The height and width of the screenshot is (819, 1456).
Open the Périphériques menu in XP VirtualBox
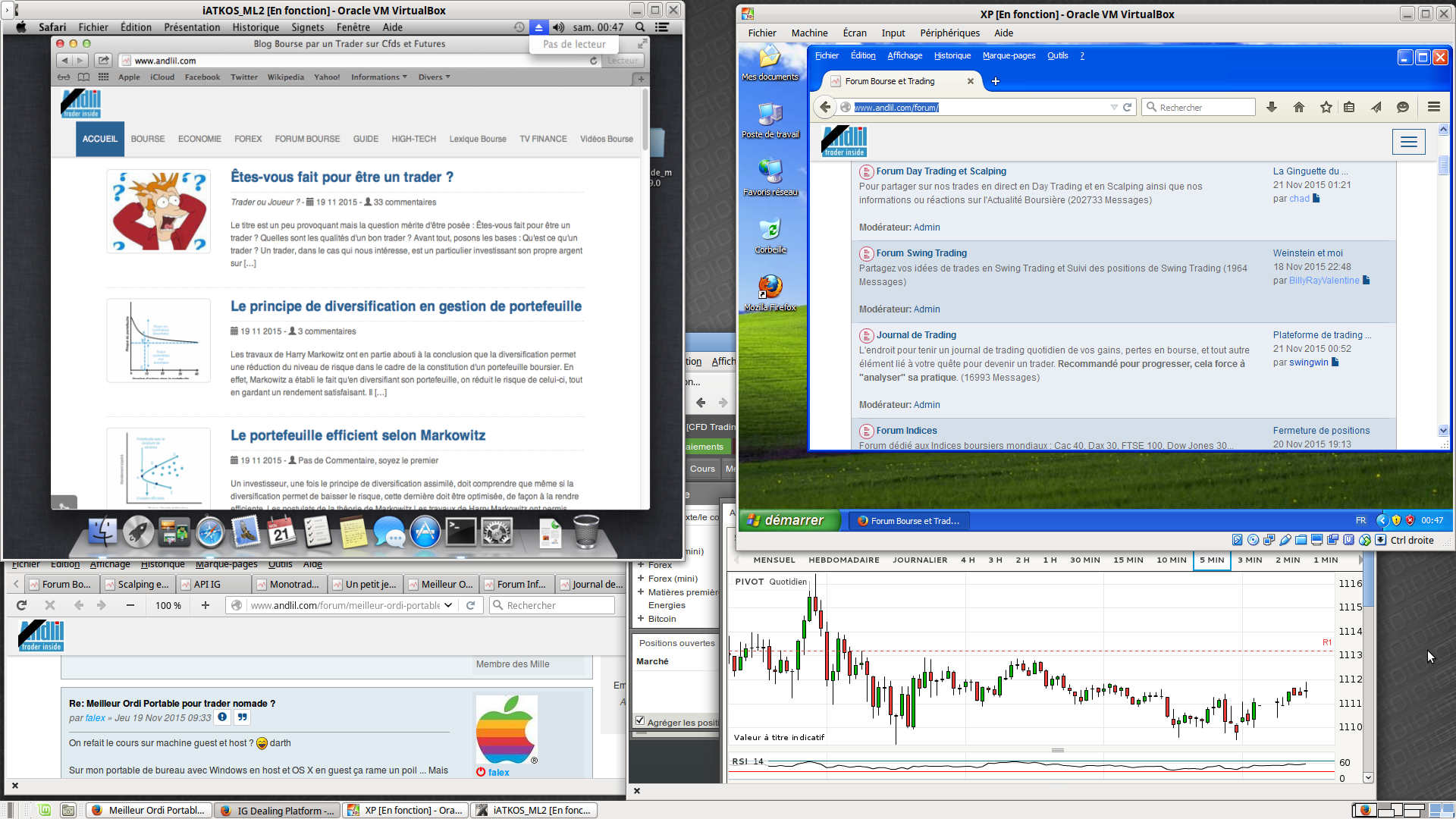coord(949,33)
